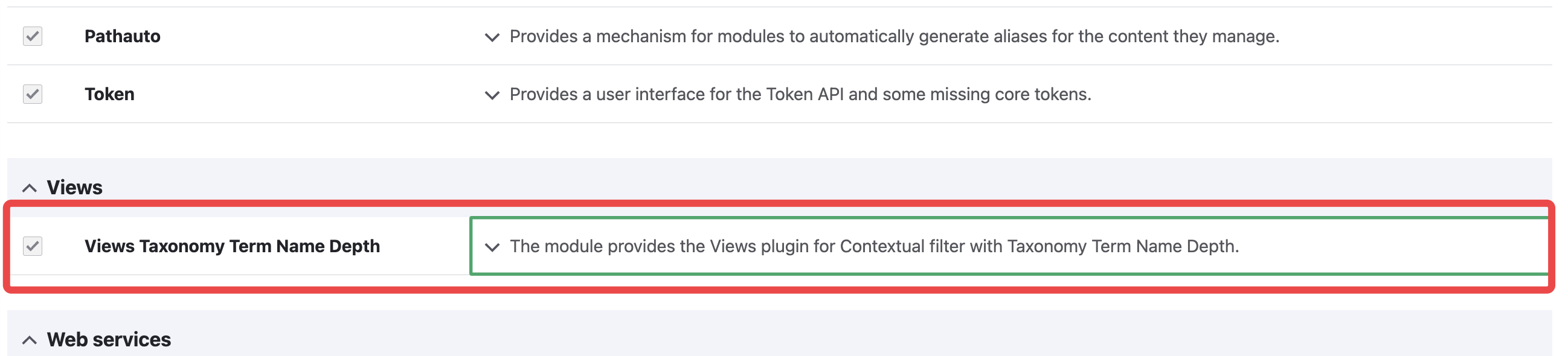Select the Token module name label

[x=109, y=94]
